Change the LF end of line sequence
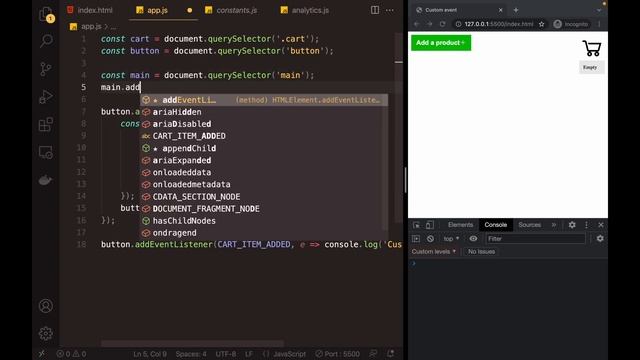This screenshot has width=640, height=360. point(249,353)
